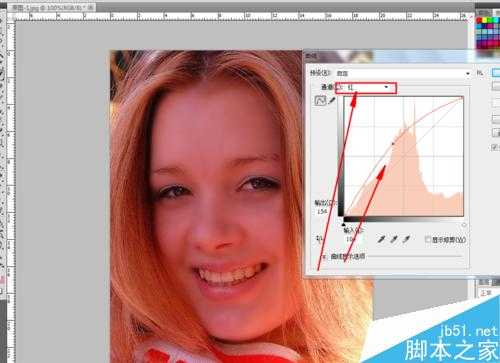Select the pencil draw-curve tool

331,100
